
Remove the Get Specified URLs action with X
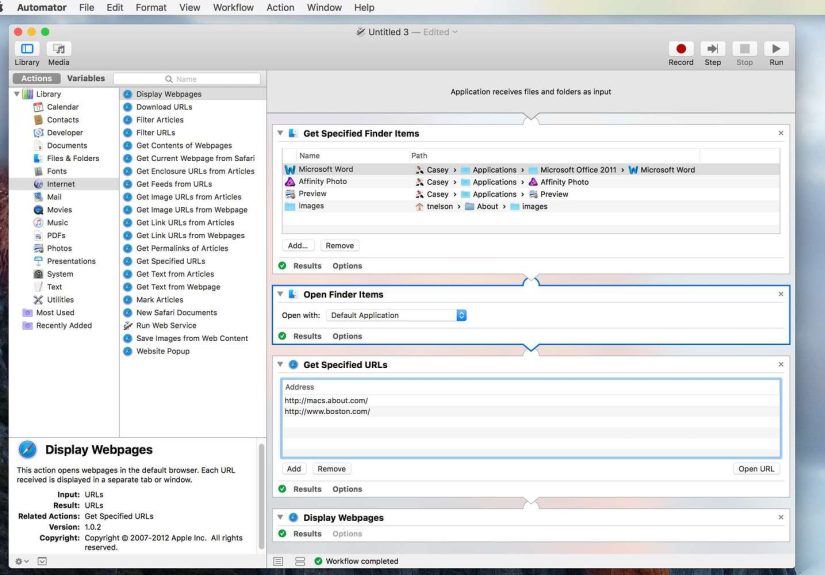click(781, 364)
